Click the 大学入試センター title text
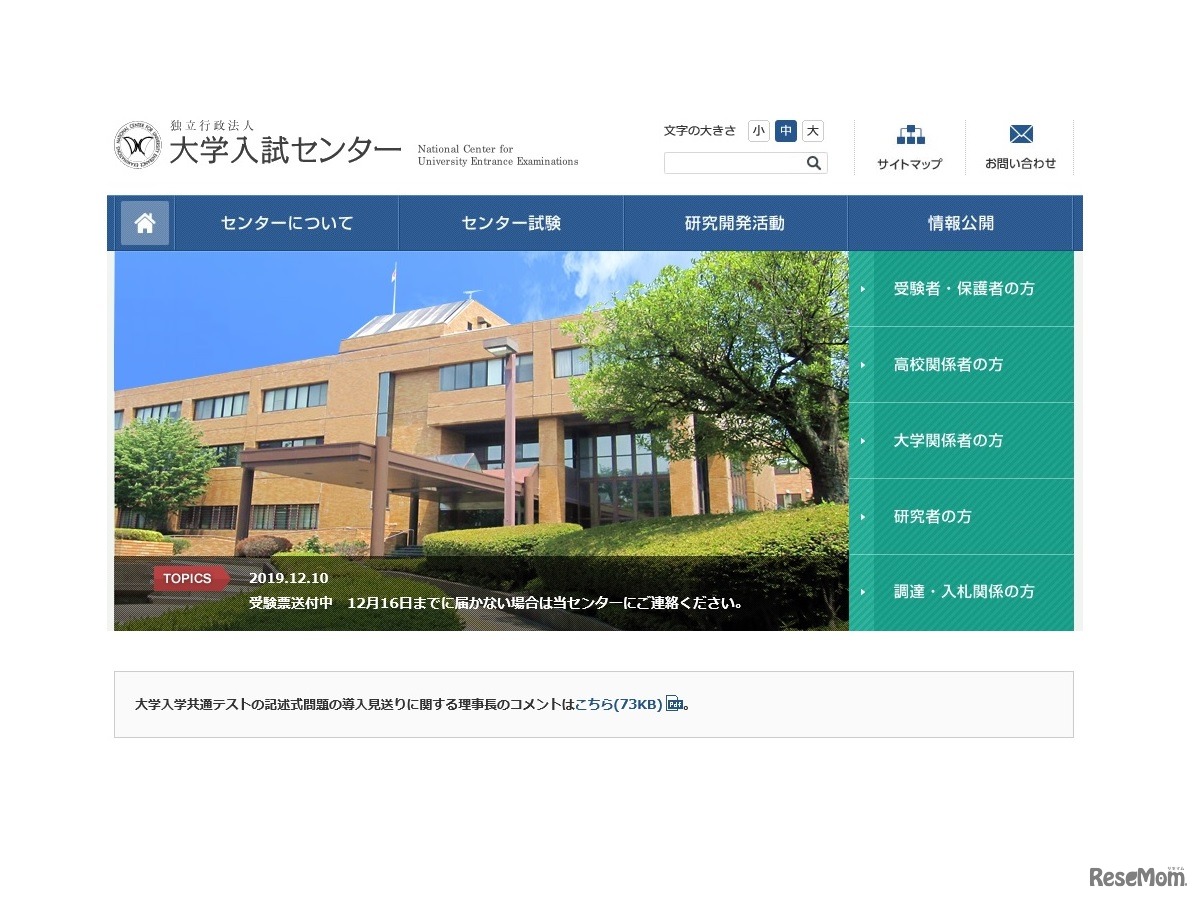 285,151
